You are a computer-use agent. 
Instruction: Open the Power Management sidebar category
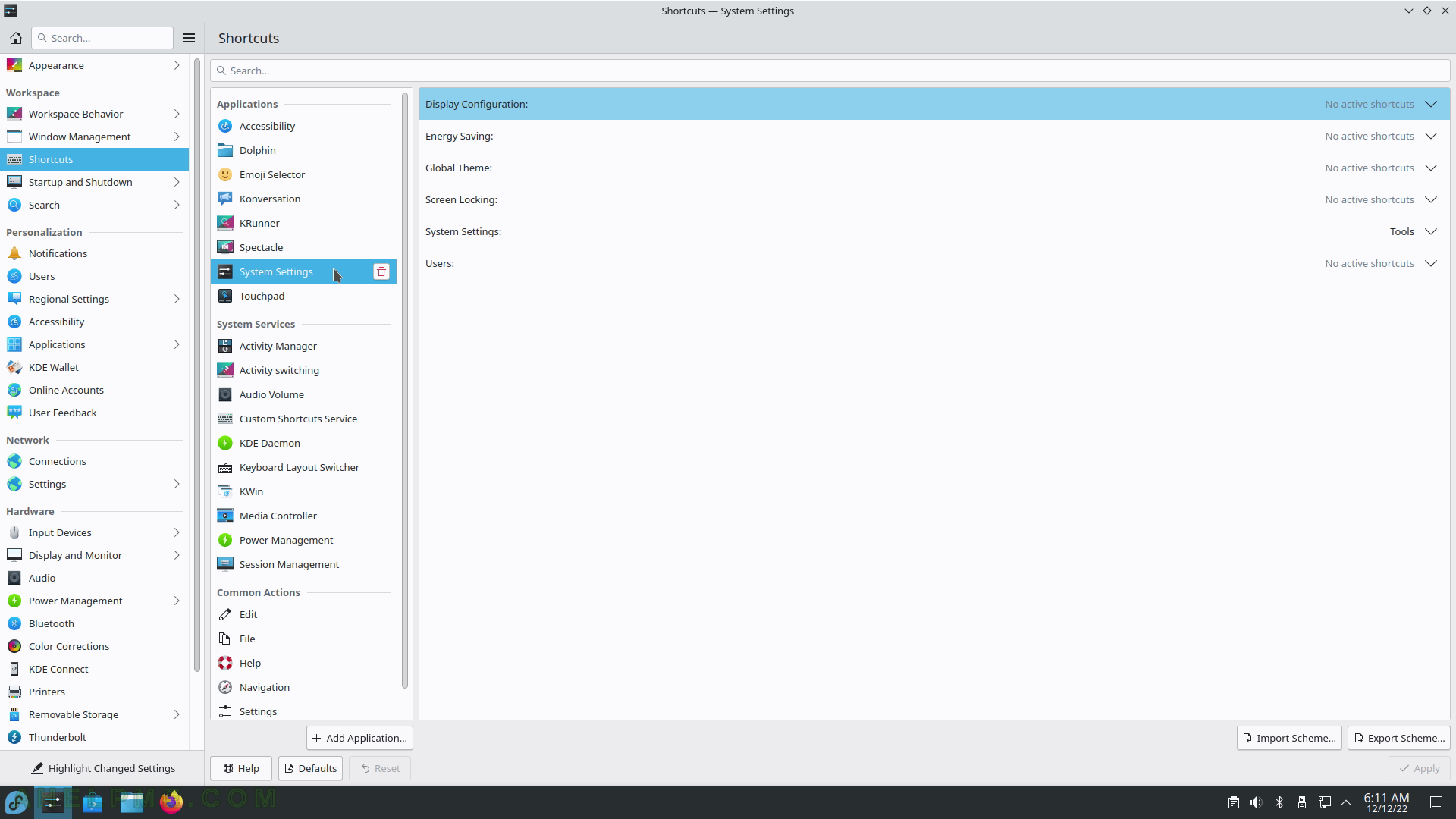[94, 601]
